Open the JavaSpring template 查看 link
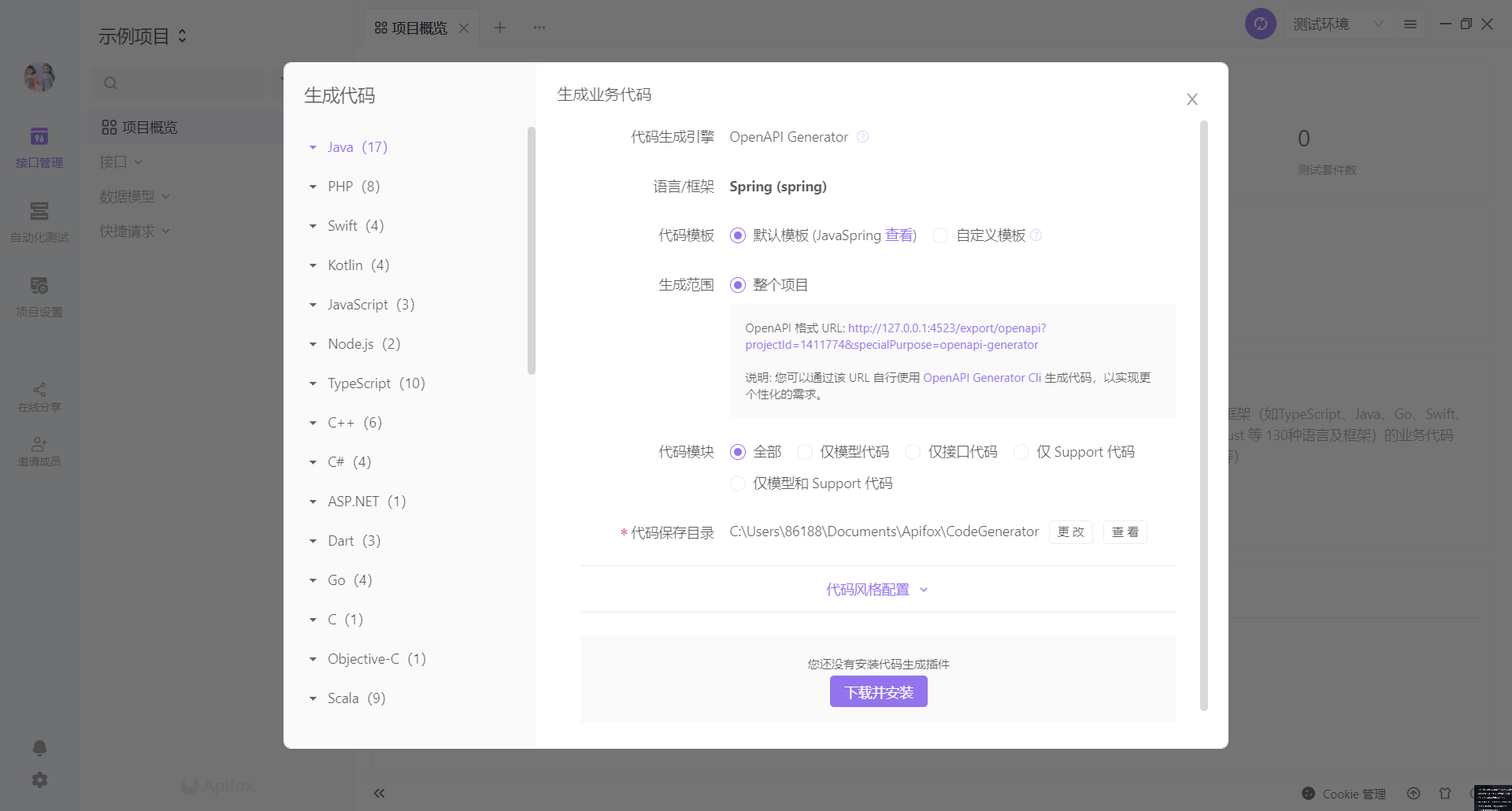This screenshot has width=1512, height=811. click(x=901, y=235)
